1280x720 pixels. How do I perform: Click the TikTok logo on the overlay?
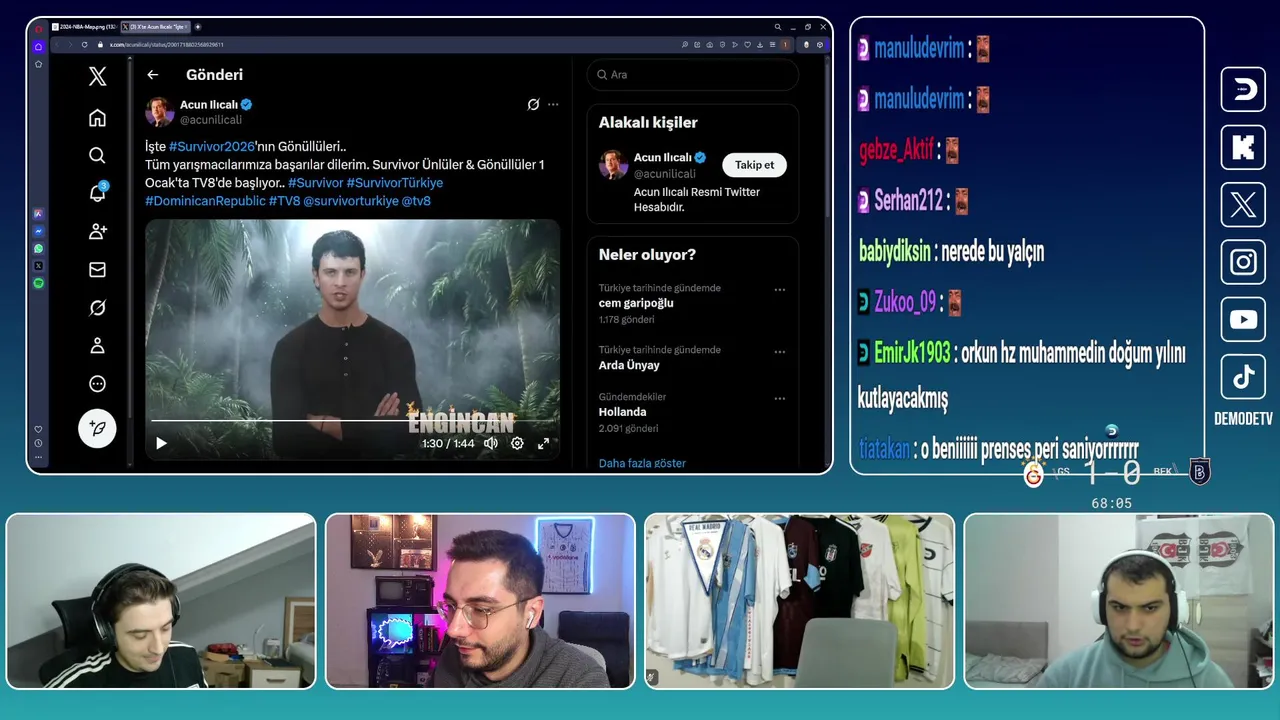(1243, 377)
